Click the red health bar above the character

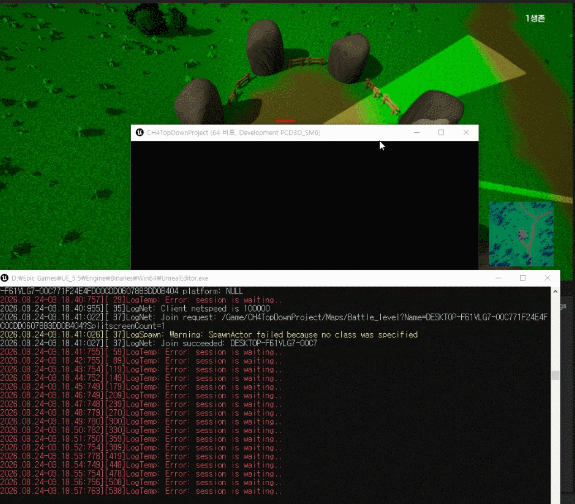285,121
